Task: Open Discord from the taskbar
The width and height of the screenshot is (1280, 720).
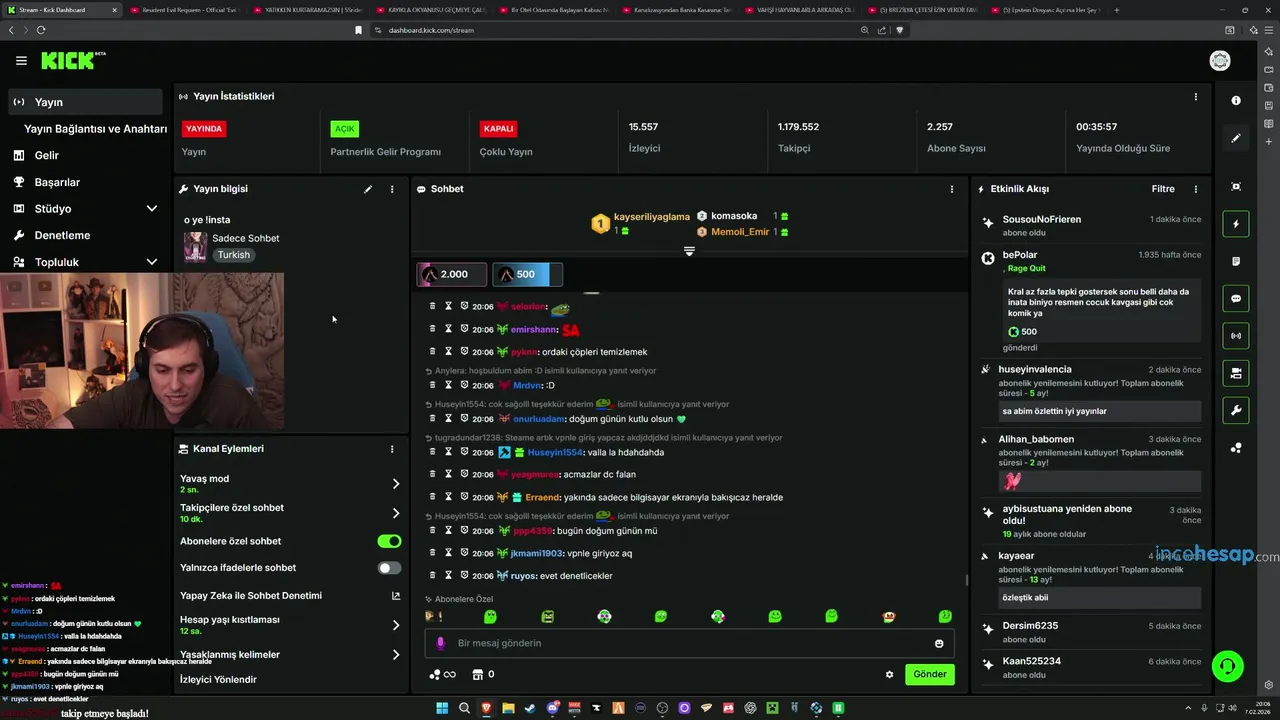Action: click(x=553, y=708)
